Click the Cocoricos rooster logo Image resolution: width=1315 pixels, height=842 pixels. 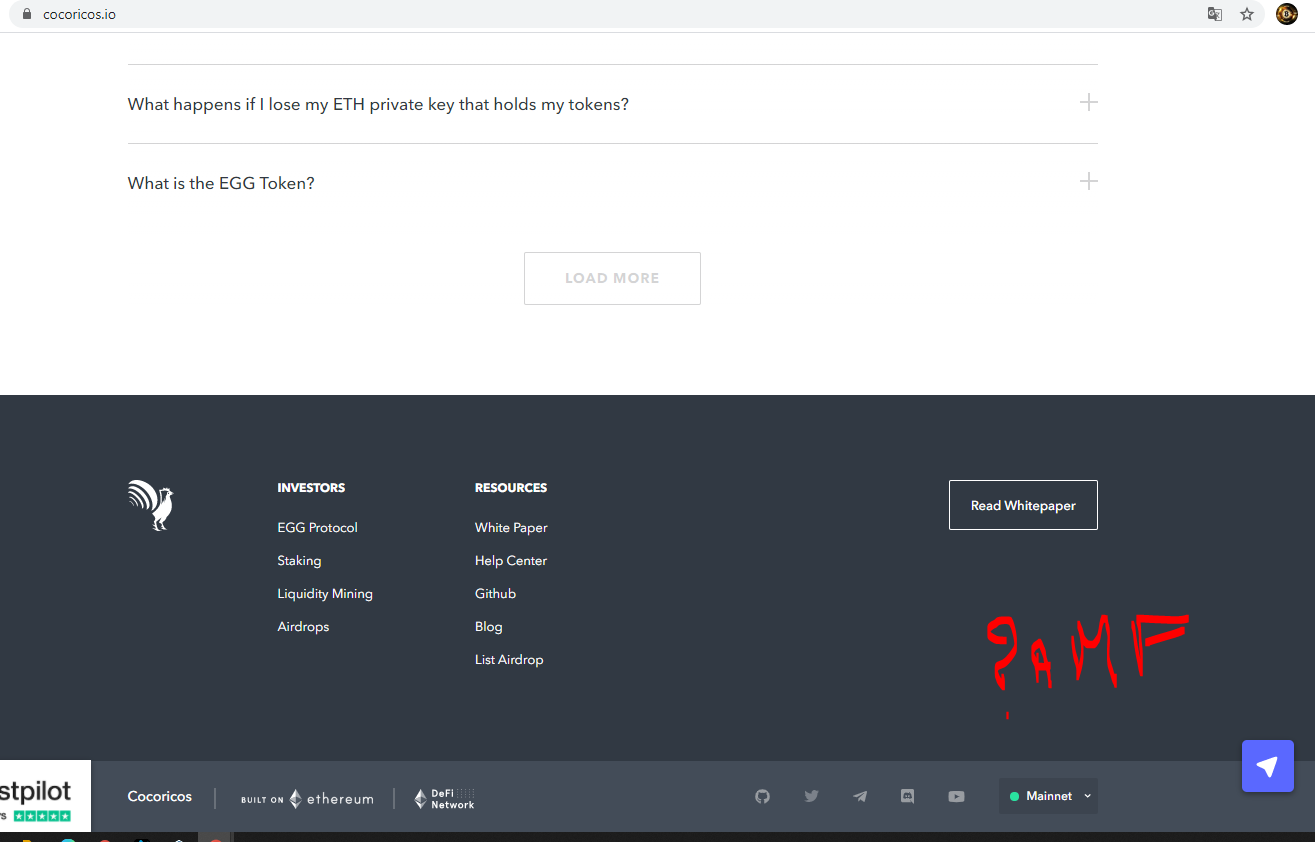click(151, 505)
